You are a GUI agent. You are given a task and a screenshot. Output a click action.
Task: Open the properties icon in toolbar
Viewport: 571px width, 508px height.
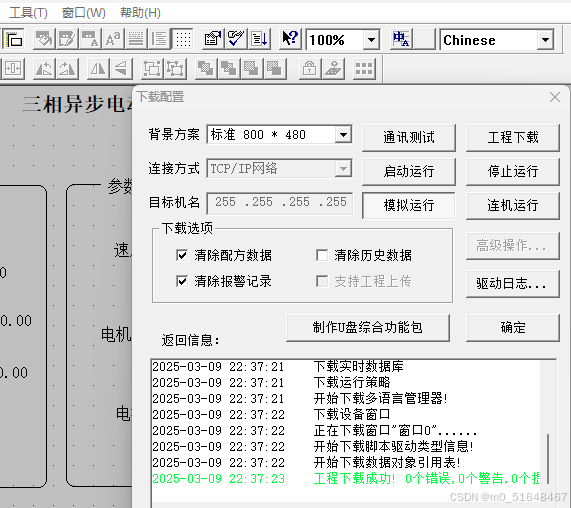213,39
